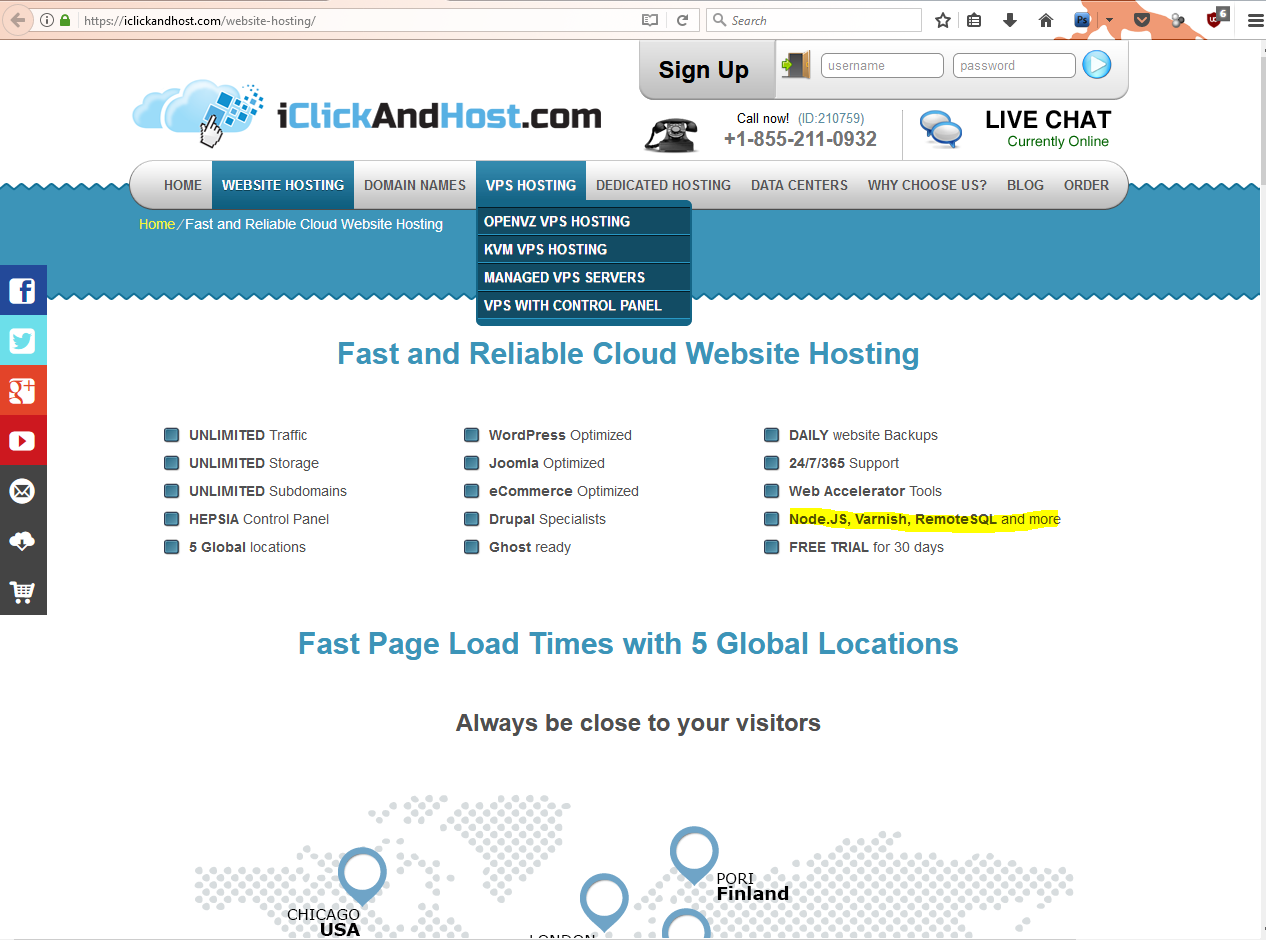
Task: Reload the page with the refresh icon
Action: [683, 20]
